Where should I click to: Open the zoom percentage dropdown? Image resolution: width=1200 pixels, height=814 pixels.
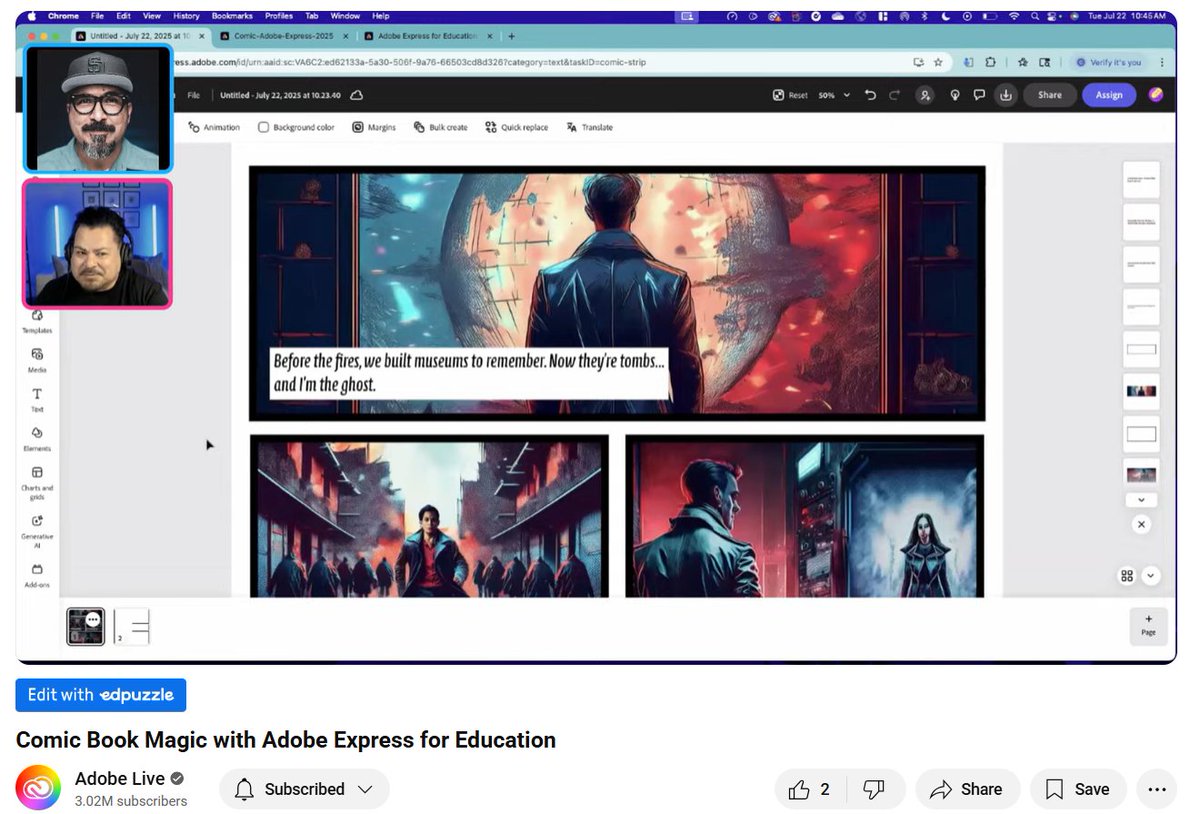(834, 95)
